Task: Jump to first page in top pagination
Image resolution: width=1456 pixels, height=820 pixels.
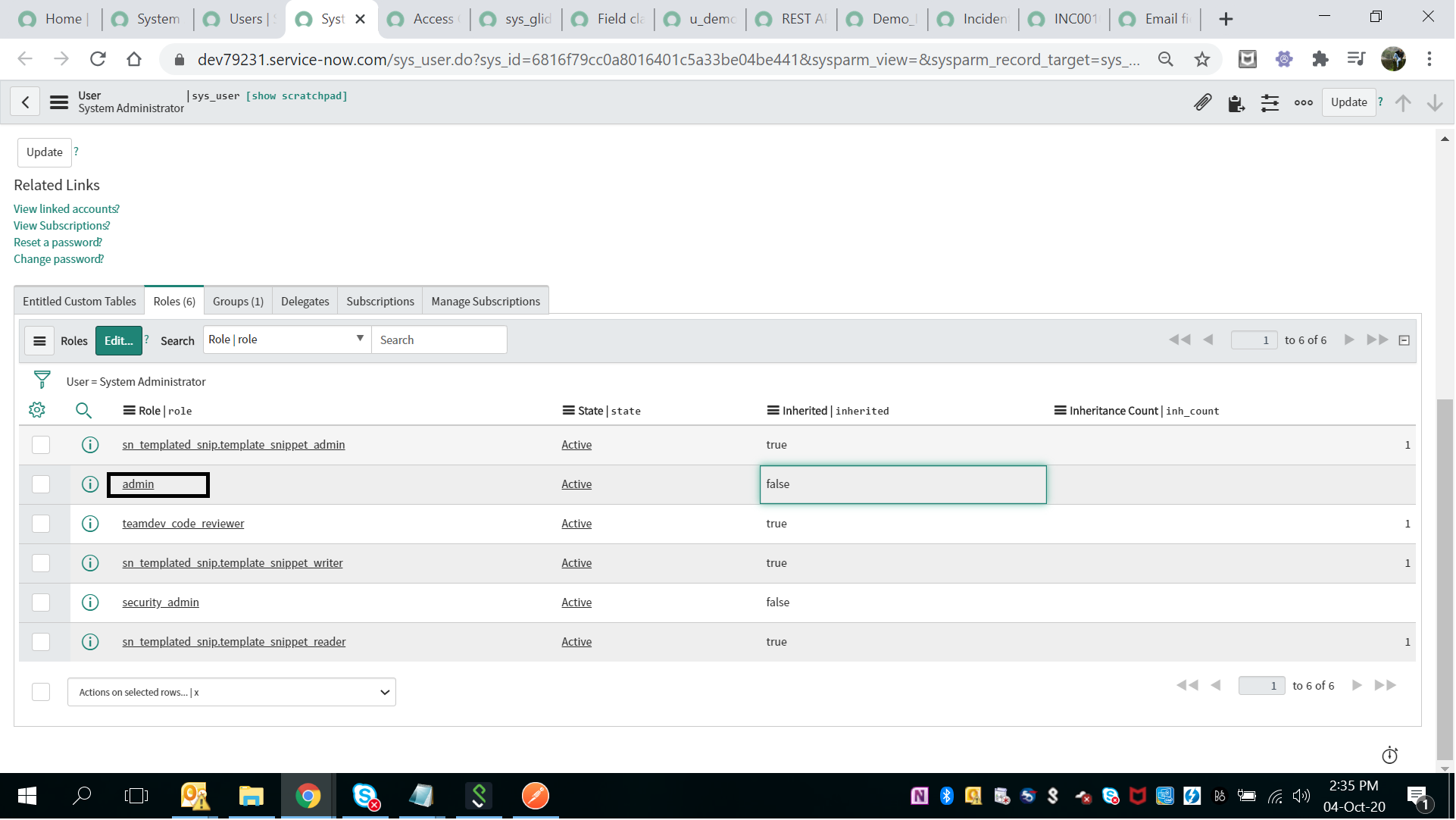Action: (1179, 340)
